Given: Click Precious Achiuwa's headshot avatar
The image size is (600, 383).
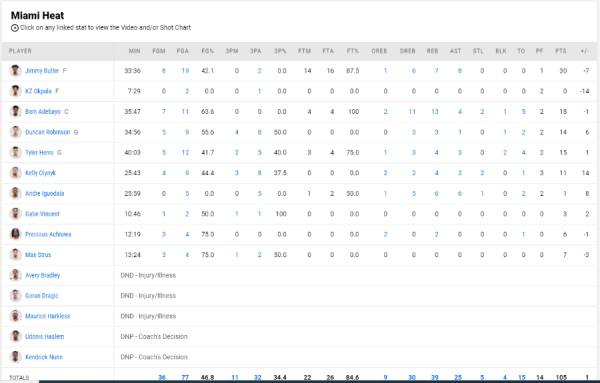Looking at the screenshot, I should (x=15, y=234).
